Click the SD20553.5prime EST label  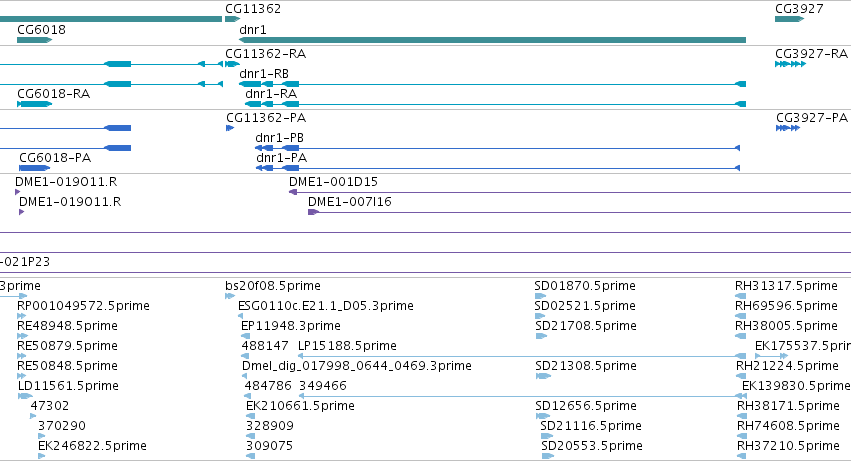(592, 446)
